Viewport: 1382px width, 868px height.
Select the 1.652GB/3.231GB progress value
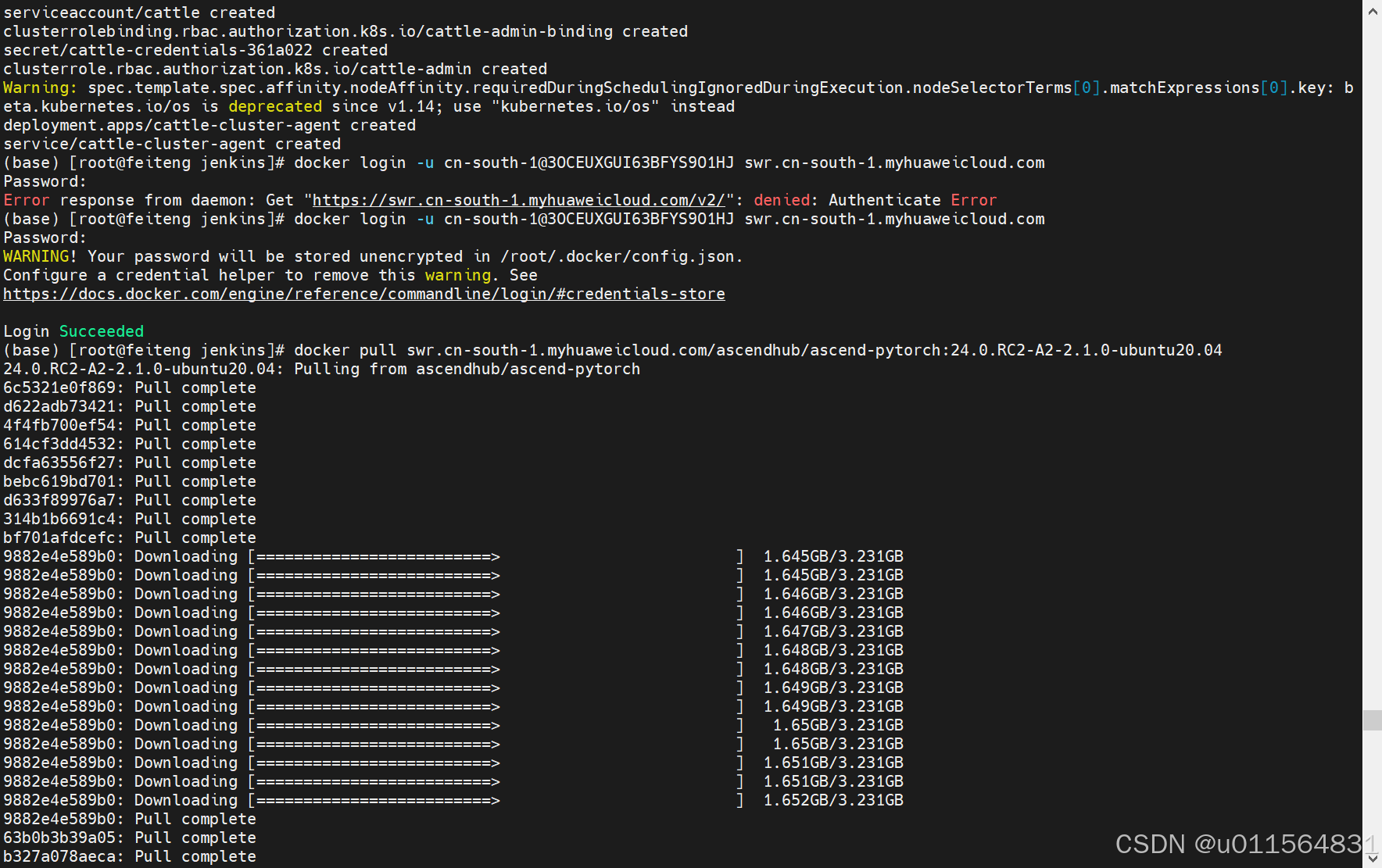pos(832,800)
